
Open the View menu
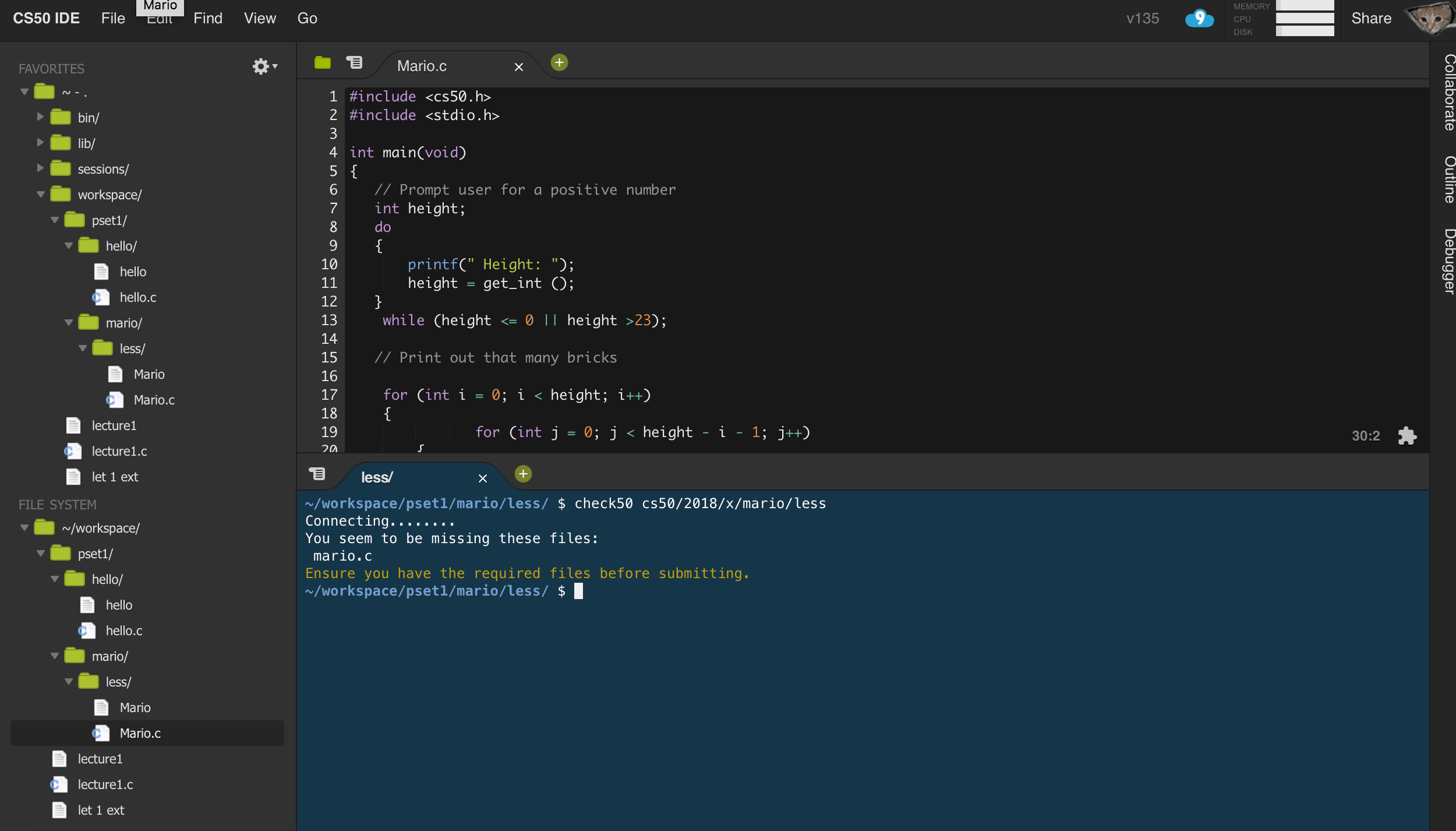point(260,18)
